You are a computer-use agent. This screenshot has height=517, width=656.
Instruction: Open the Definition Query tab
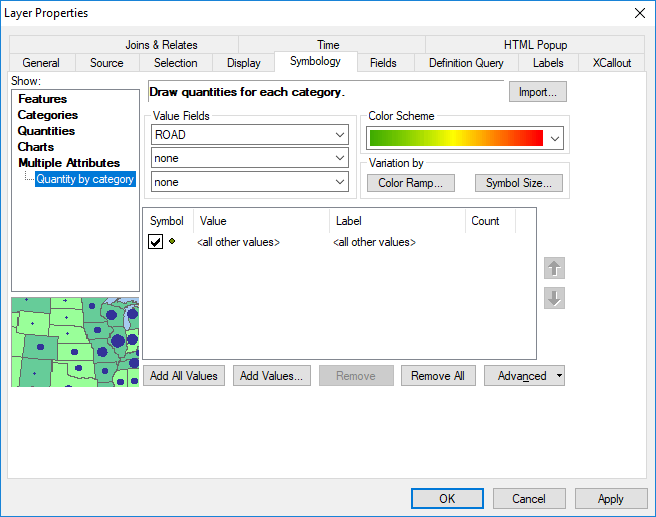(x=466, y=63)
